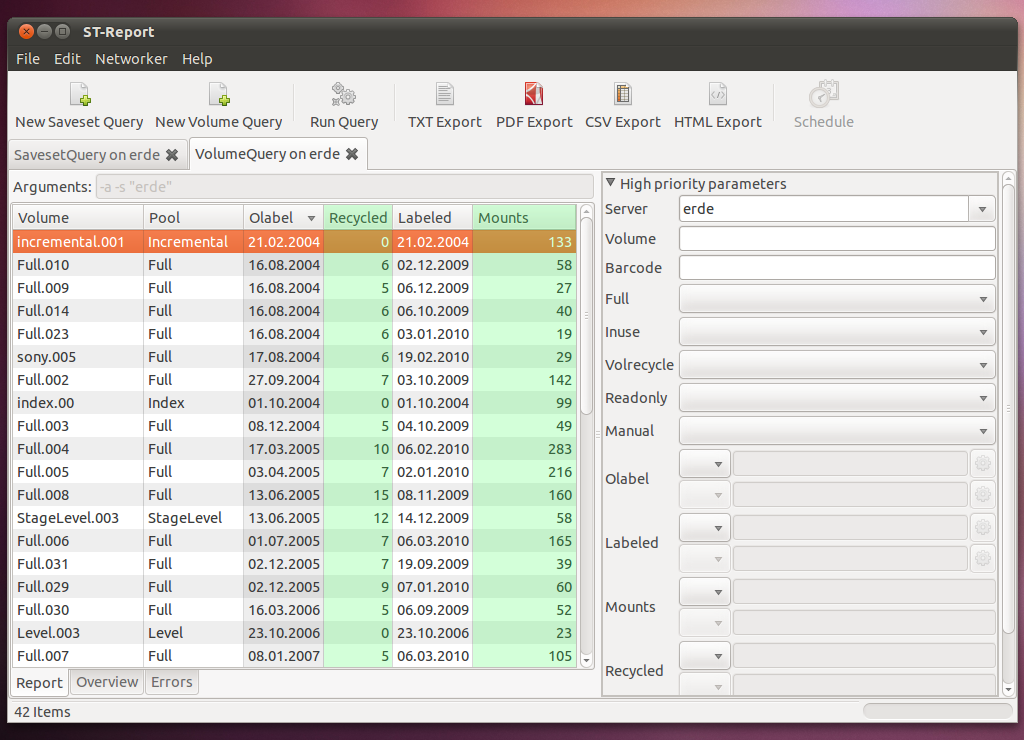
Task: Click the Olabel date 27.09.2004
Action: (x=284, y=380)
